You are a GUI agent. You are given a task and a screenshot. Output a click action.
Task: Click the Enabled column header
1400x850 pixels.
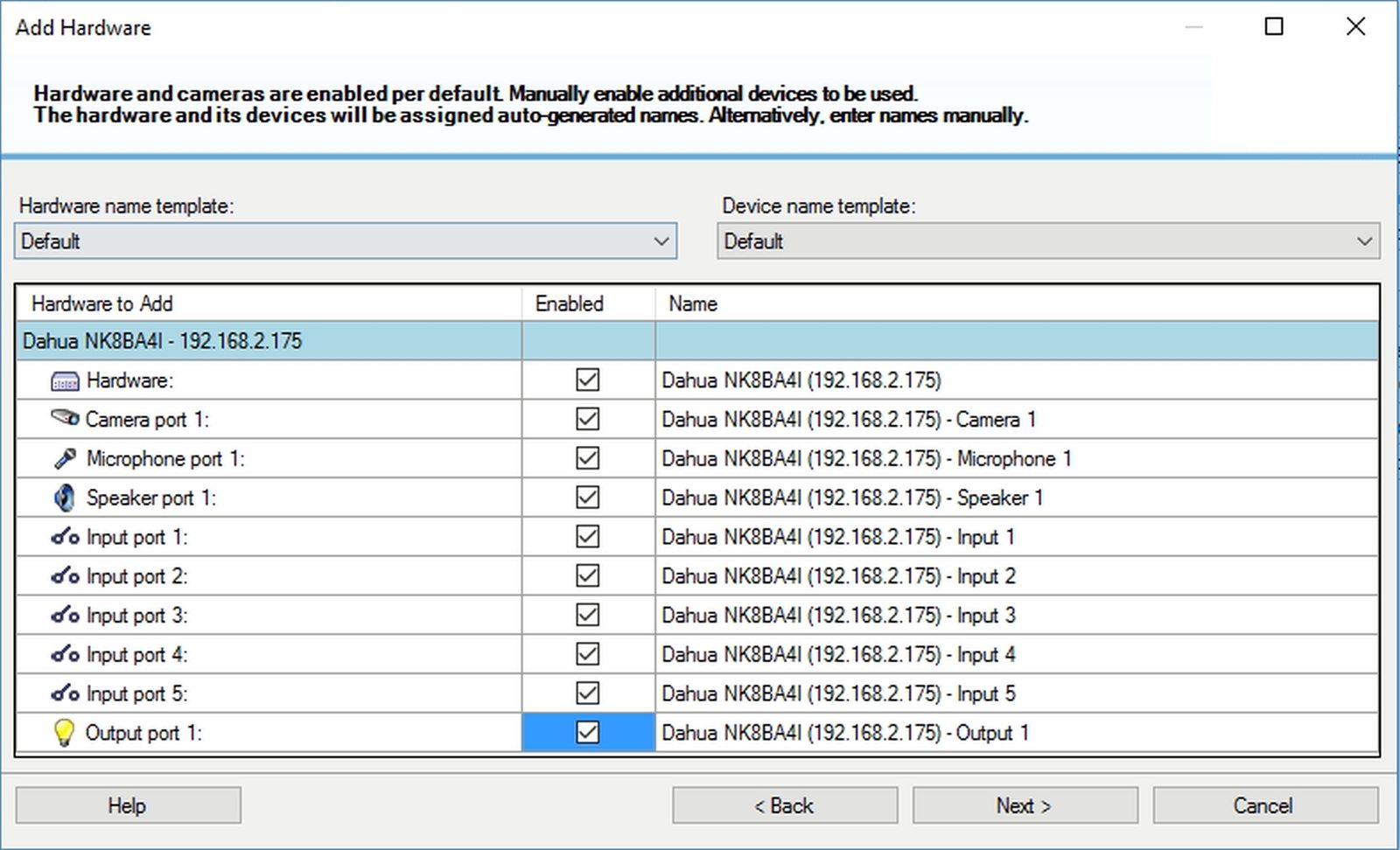[x=570, y=303]
